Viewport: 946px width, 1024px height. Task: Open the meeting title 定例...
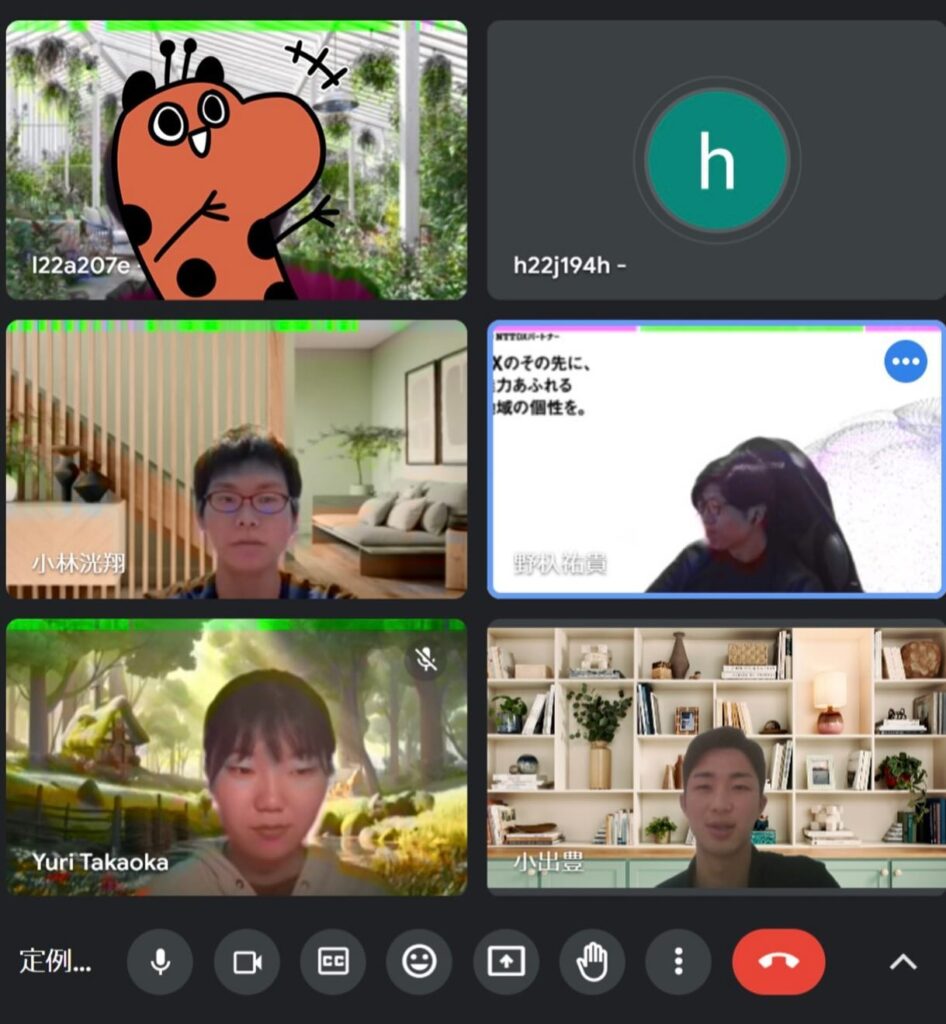tap(55, 961)
